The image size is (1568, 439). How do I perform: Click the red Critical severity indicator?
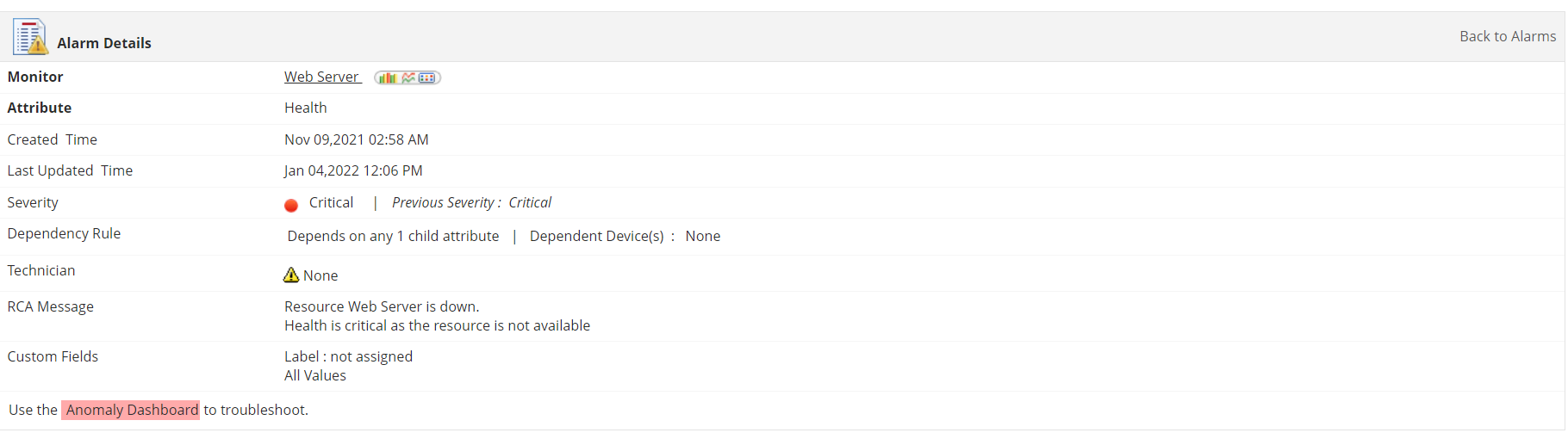pos(291,205)
